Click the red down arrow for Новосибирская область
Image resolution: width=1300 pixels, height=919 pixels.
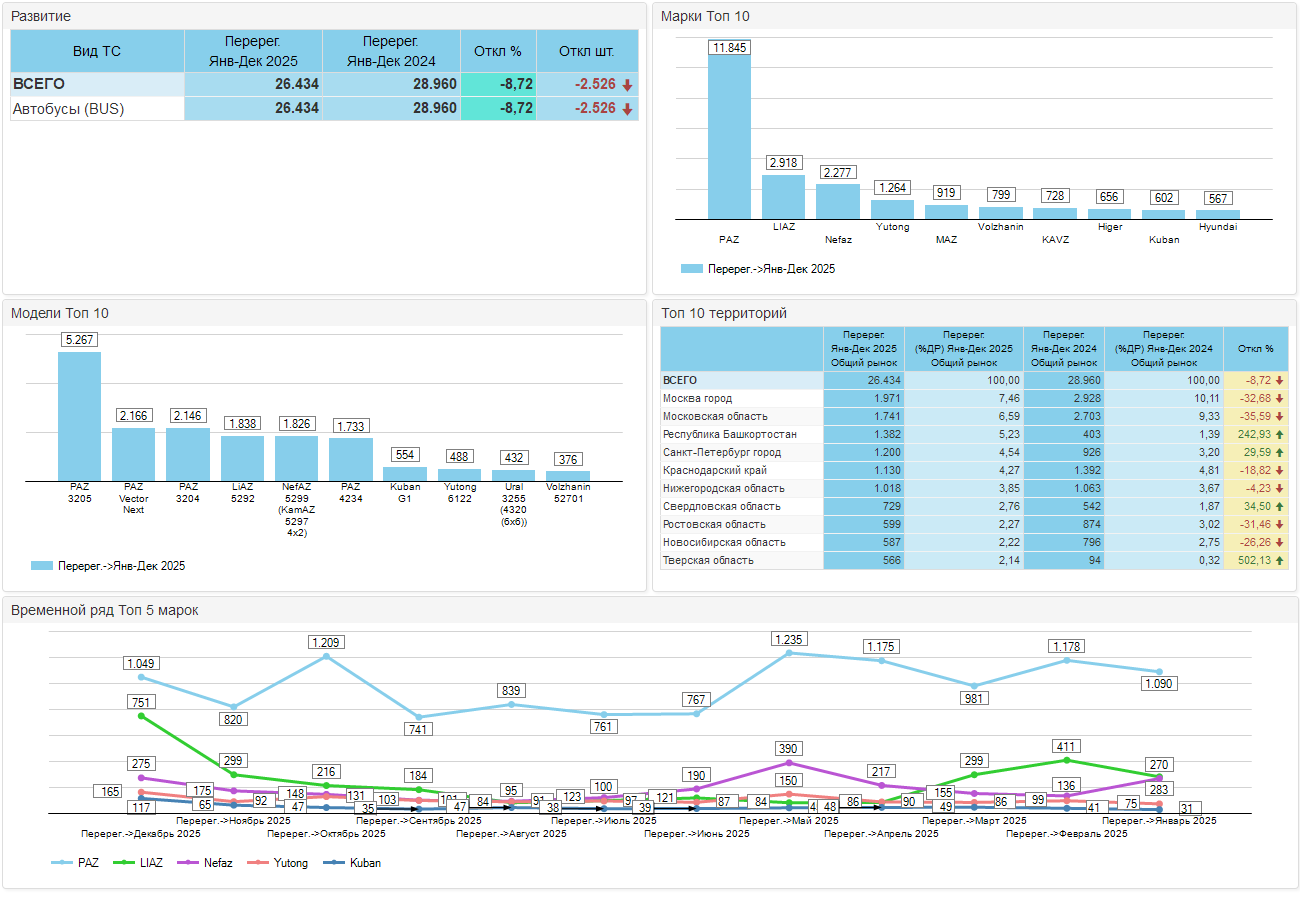coord(1280,543)
